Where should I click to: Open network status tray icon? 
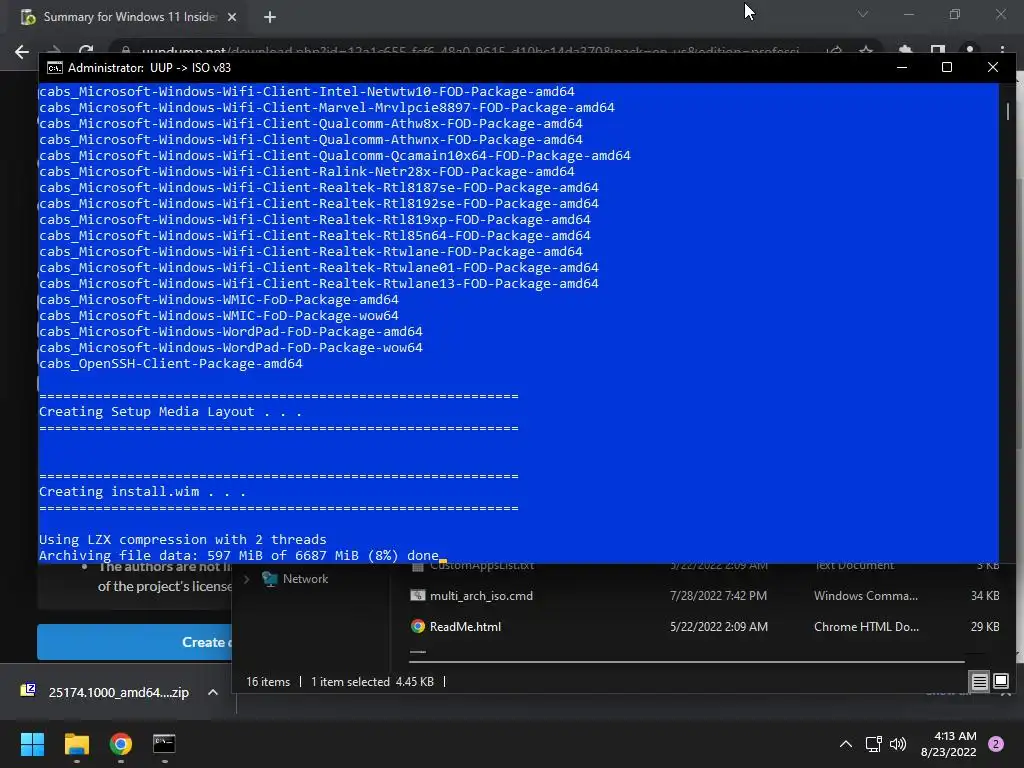(x=873, y=744)
